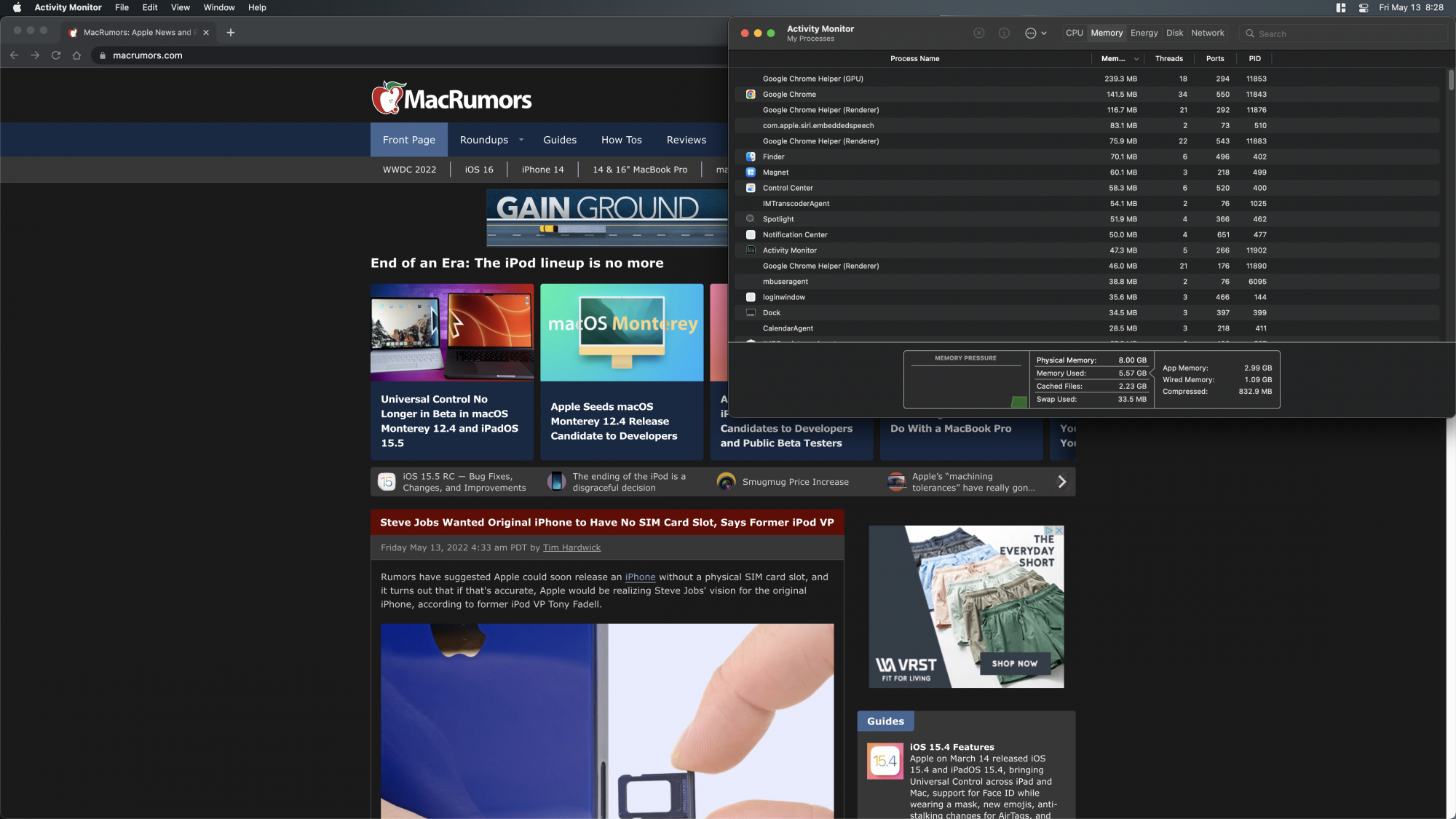Click the inspect process info icon
Screen dimensions: 1456x819
[1004, 33]
